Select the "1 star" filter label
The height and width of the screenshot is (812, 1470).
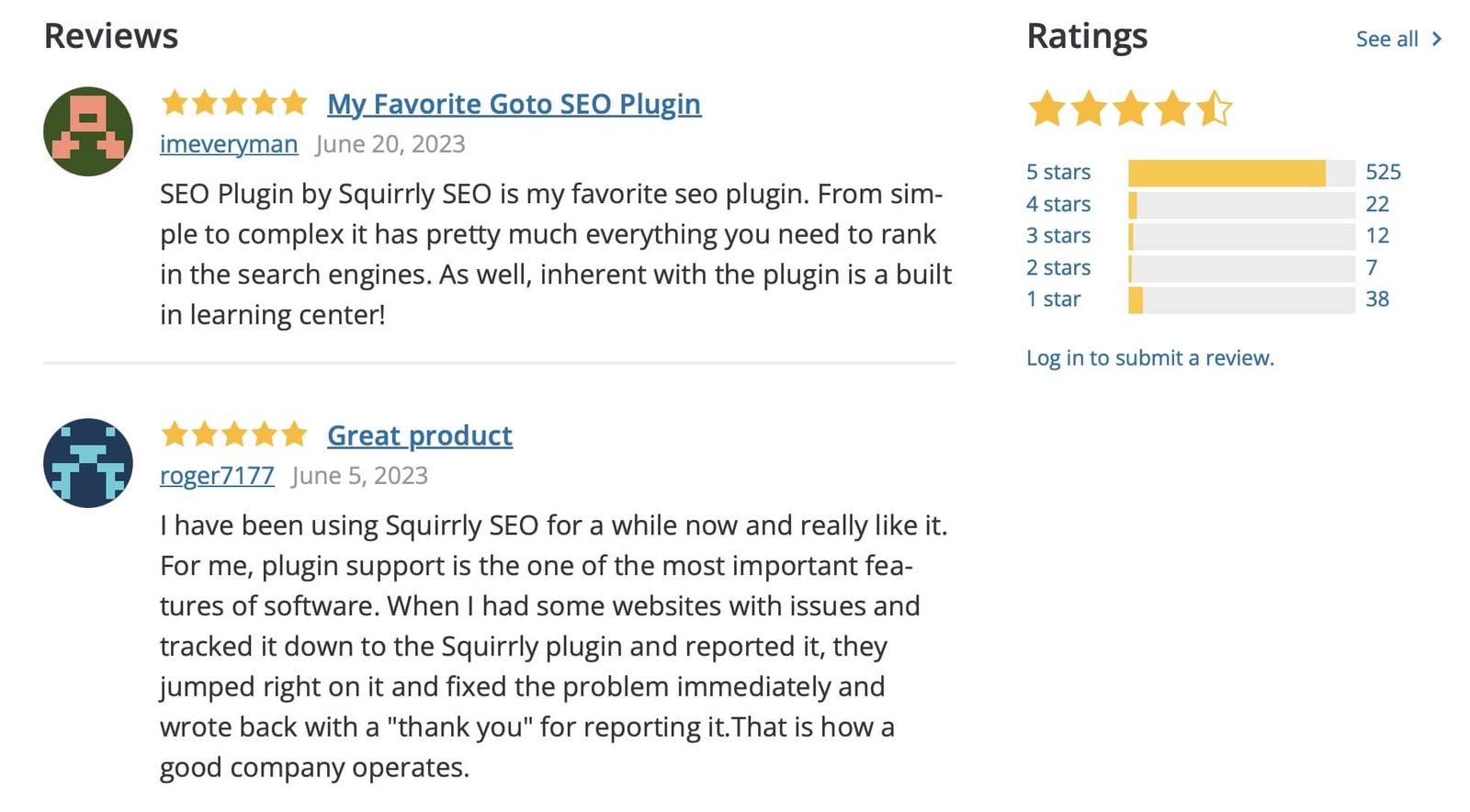pos(1054,299)
